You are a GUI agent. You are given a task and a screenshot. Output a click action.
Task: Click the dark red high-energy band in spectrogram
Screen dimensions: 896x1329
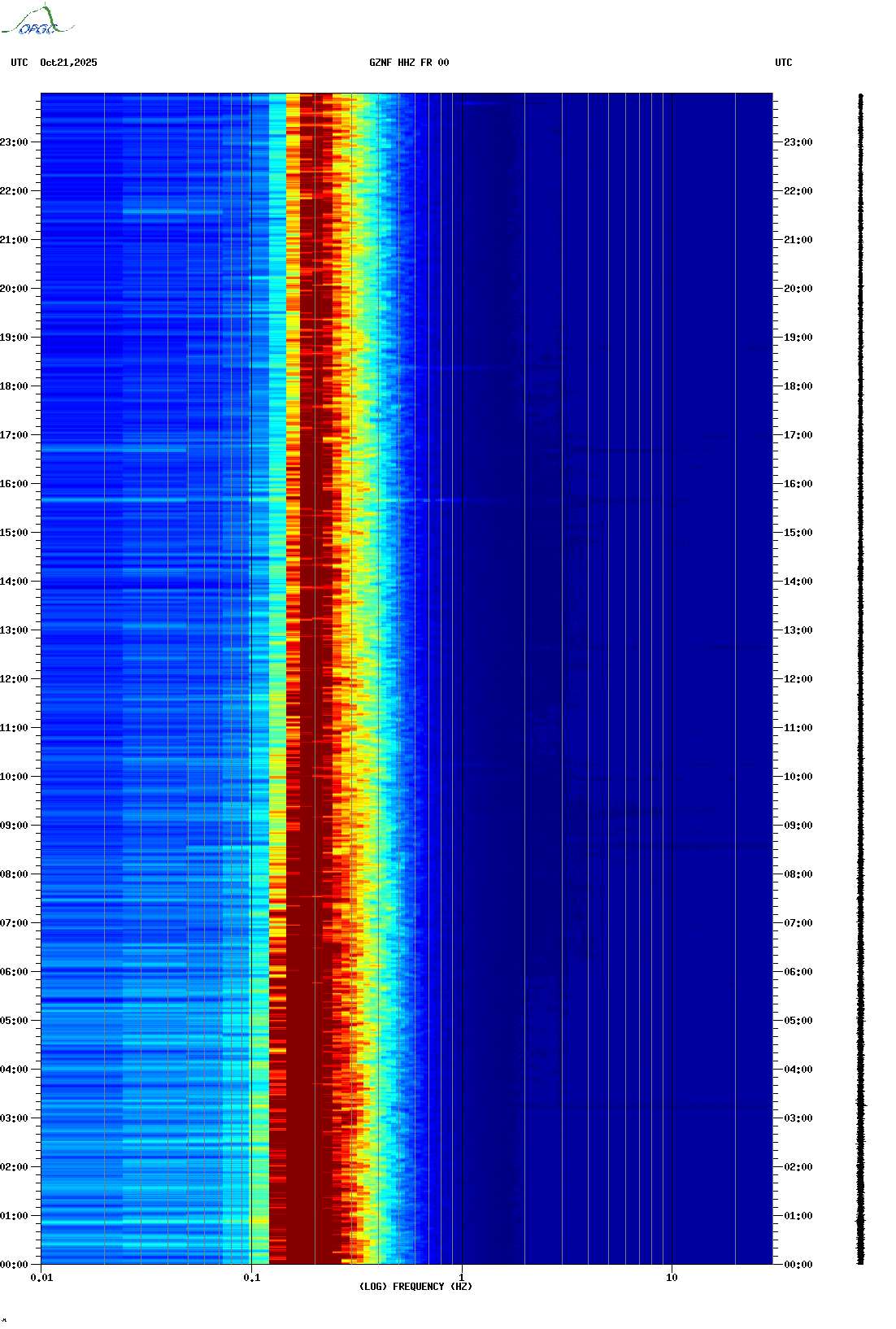[313, 1057]
